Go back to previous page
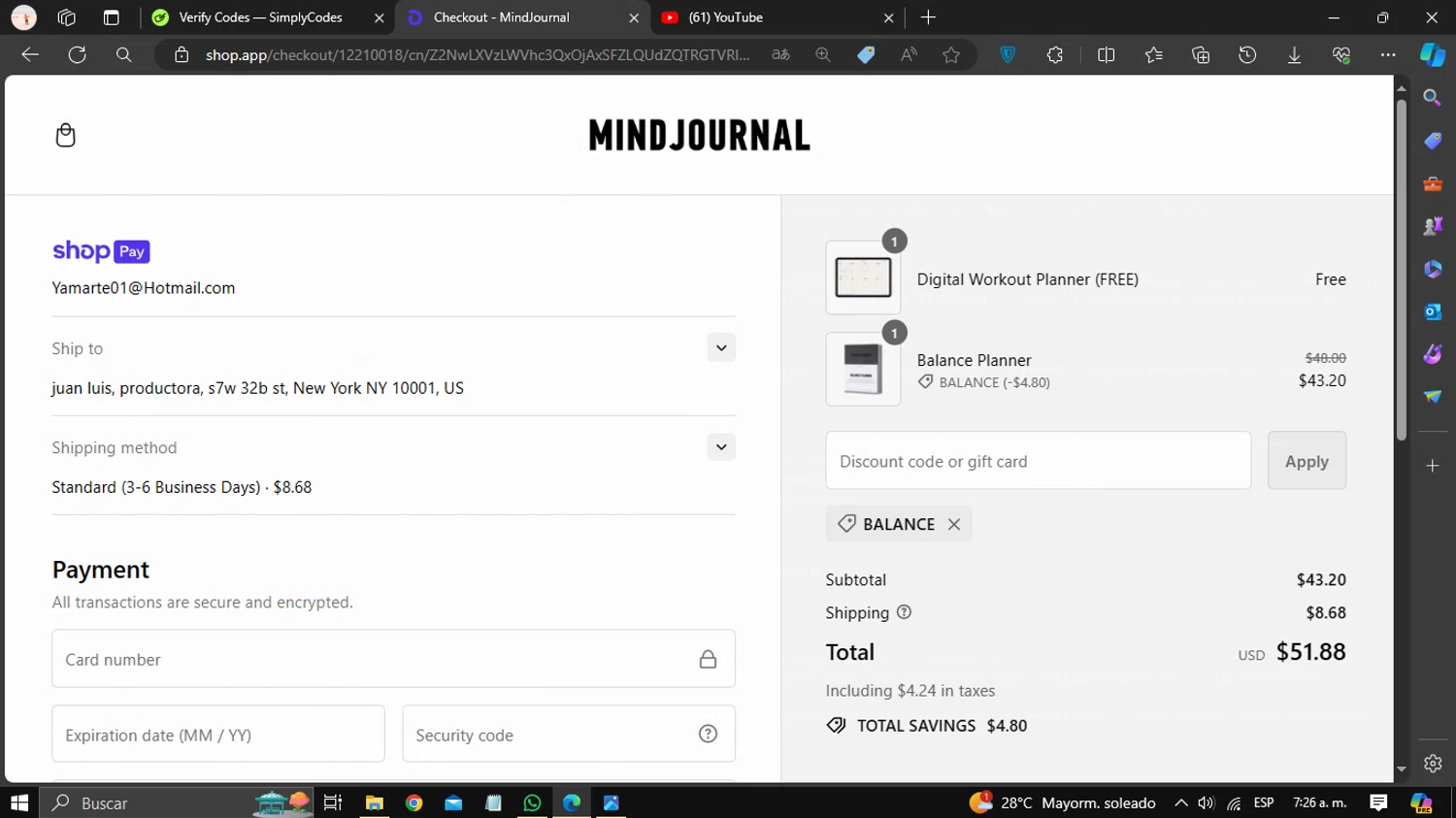 pos(30,55)
